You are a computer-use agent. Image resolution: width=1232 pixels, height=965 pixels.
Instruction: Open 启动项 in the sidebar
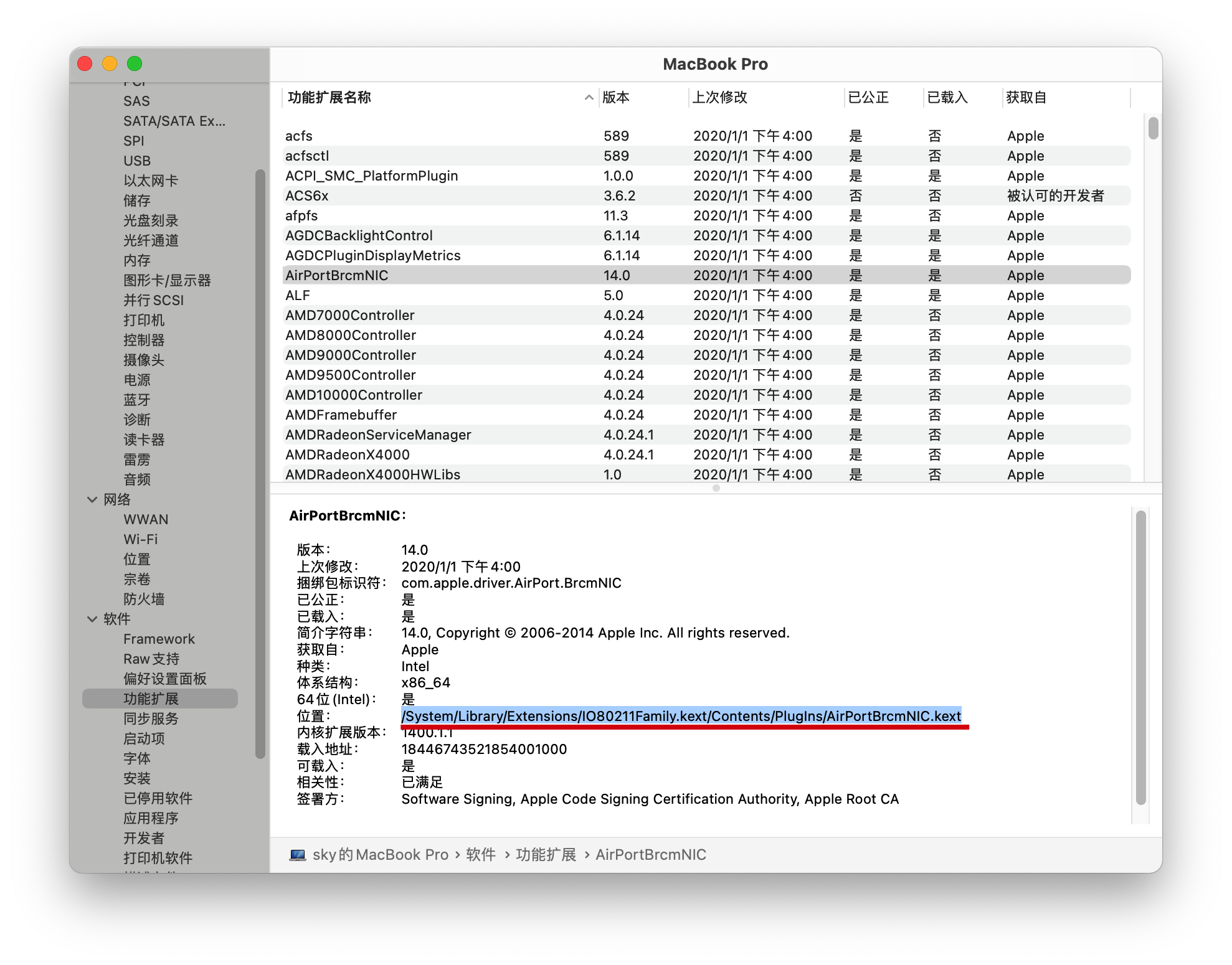(144, 738)
